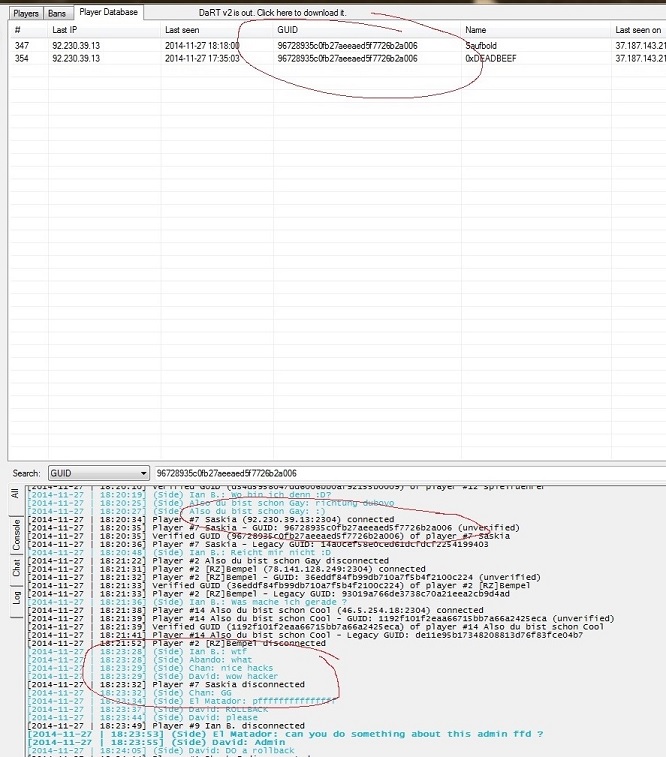Image resolution: width=666 pixels, height=757 pixels.
Task: Click the Last seen on column header
Action: coord(637,31)
